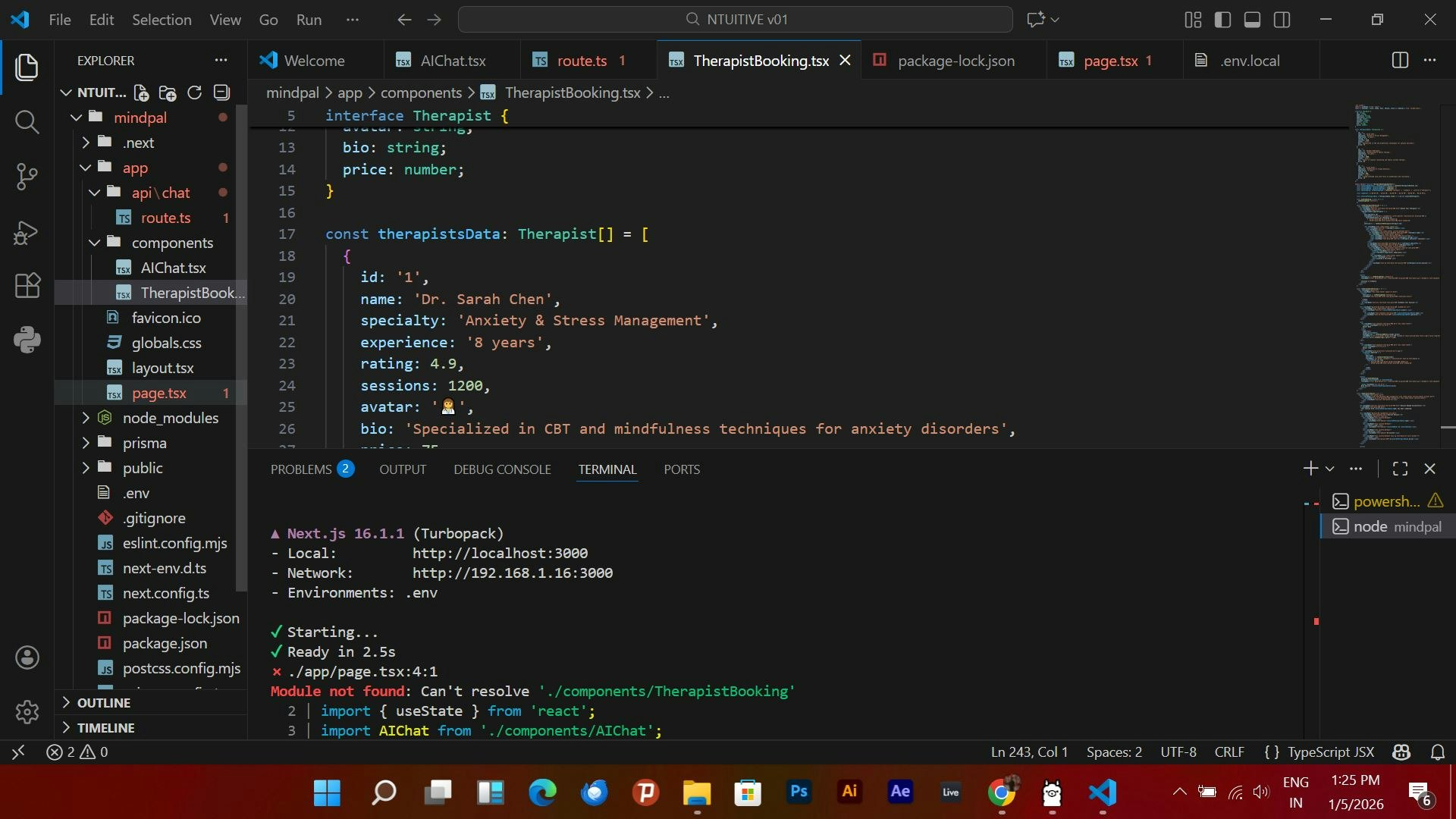Open the Run and Debug view
The height and width of the screenshot is (819, 1456).
(27, 232)
